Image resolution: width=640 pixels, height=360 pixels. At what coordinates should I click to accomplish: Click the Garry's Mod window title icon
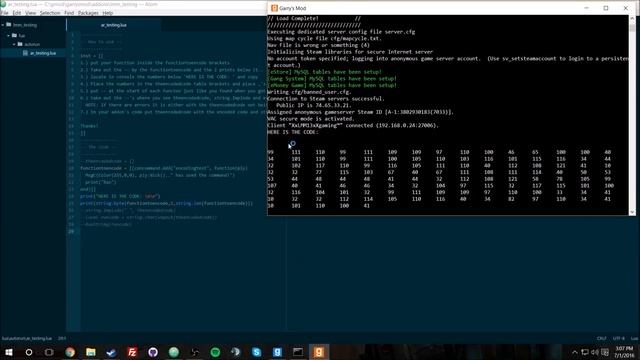tap(274, 8)
